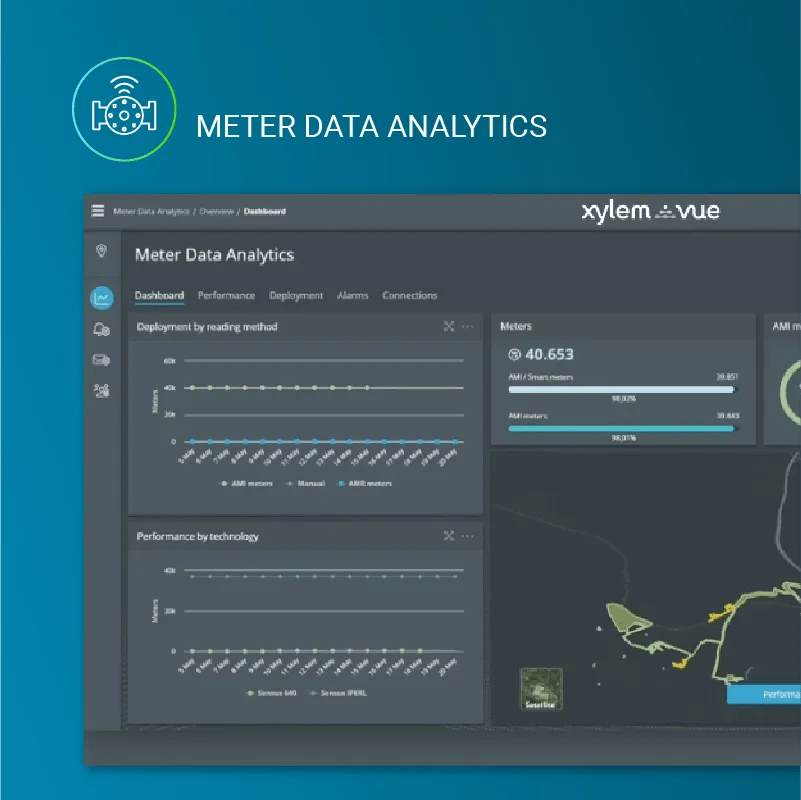This screenshot has height=800, width=801.
Task: Click AMI / Smart meters progress bar
Action: pyautogui.click(x=621, y=389)
